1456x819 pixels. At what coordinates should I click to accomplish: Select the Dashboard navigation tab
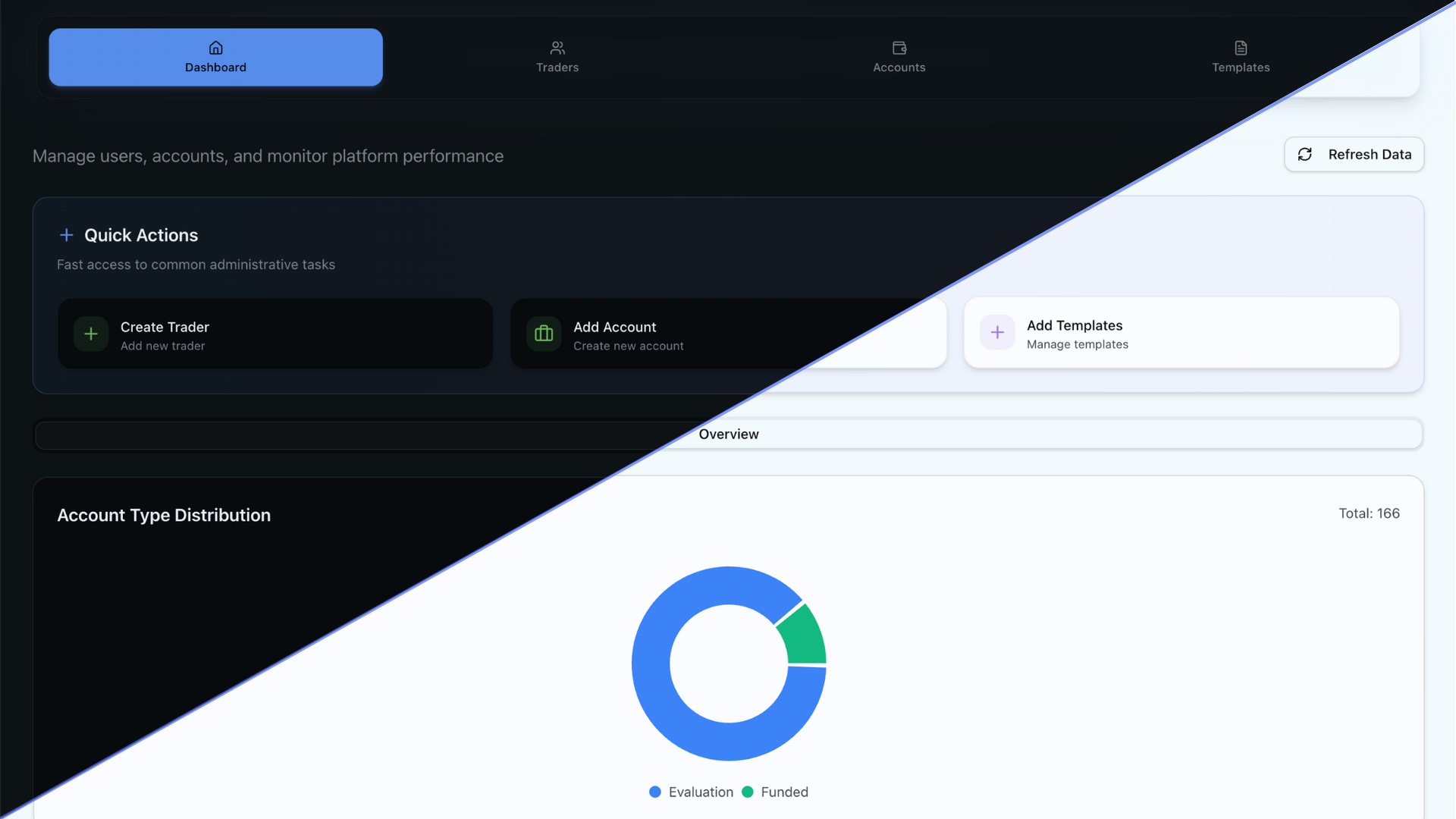point(215,57)
